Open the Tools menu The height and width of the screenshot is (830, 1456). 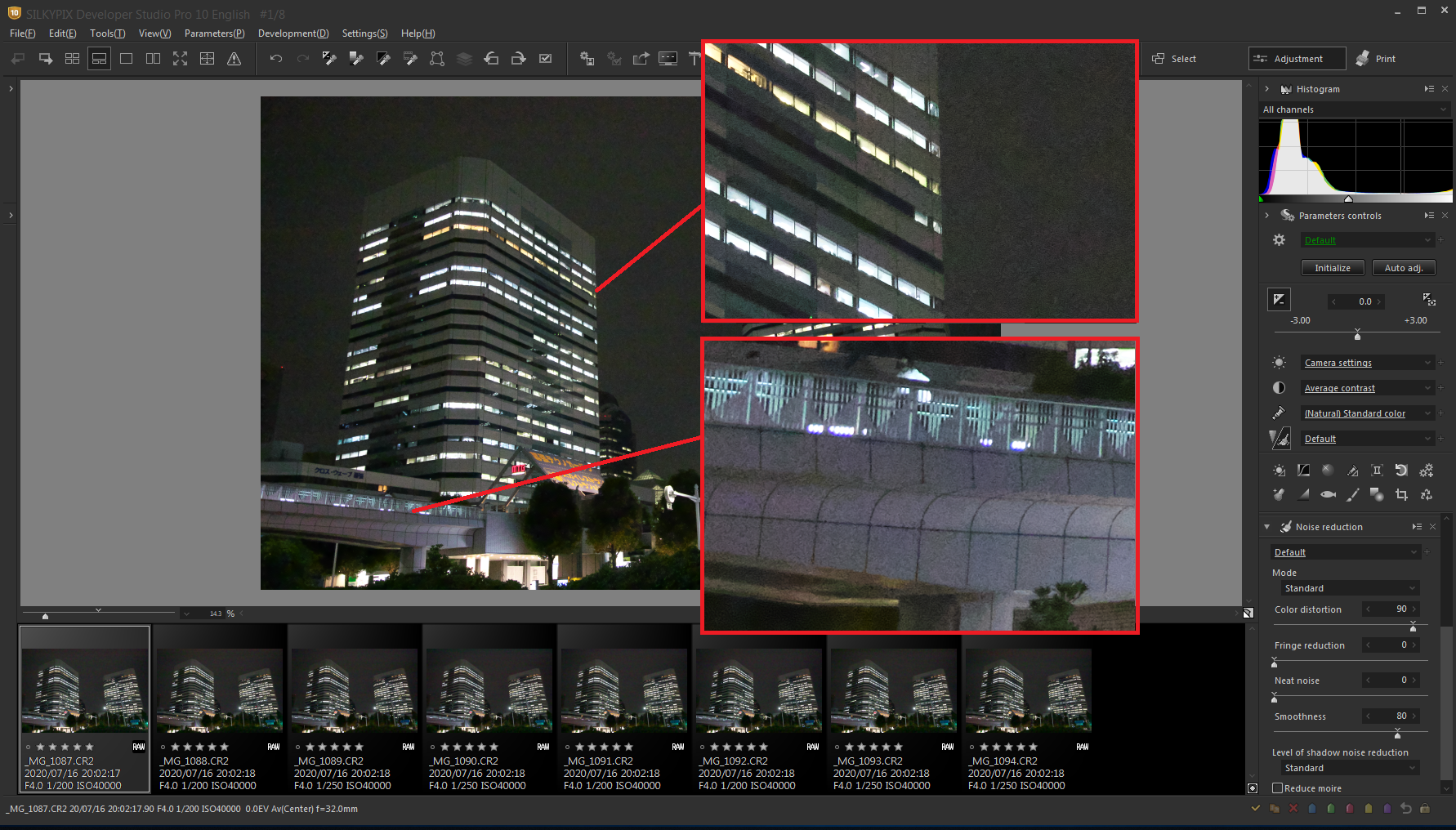click(x=107, y=33)
